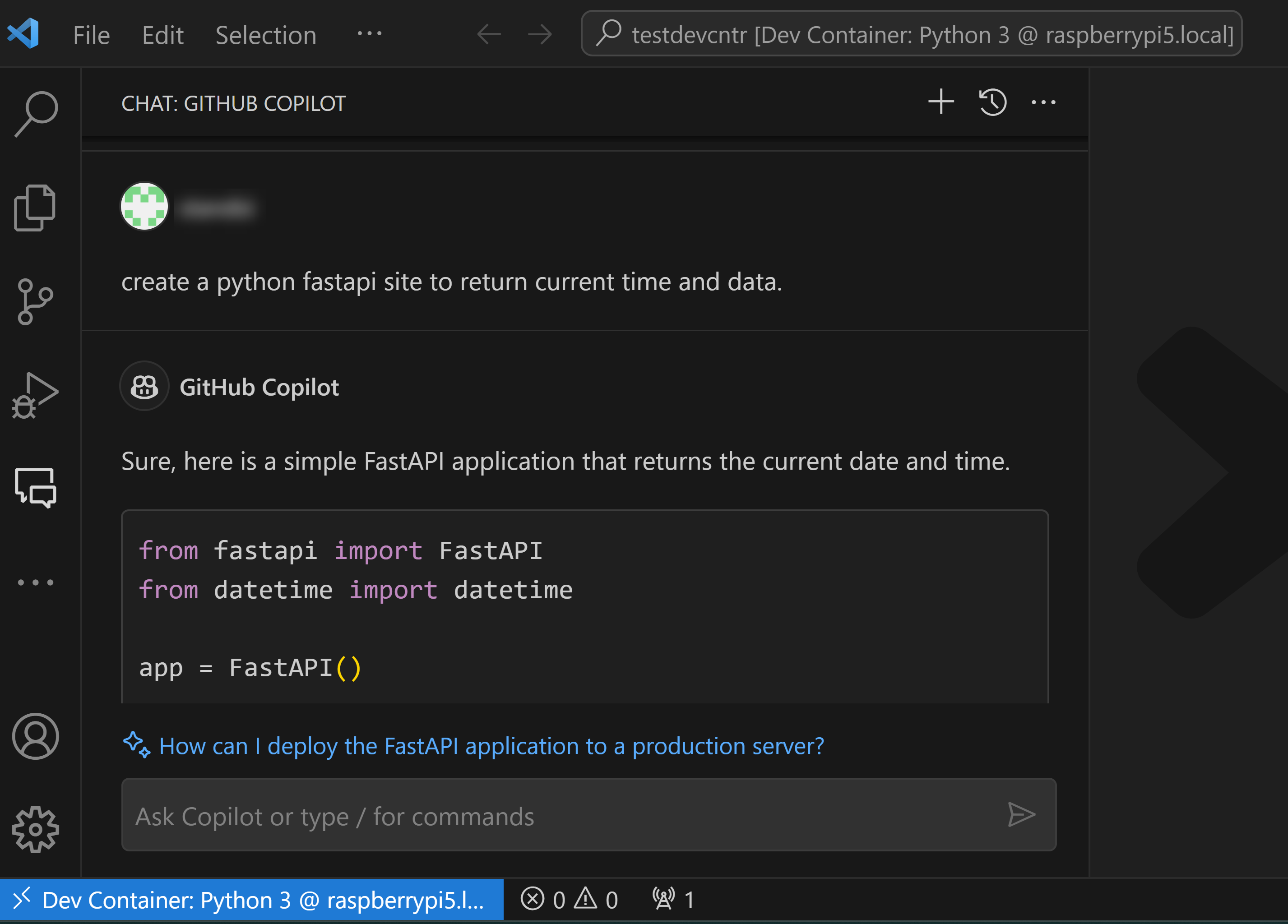This screenshot has height=924, width=1288.
Task: Expand the hidden menu bar items ellipsis
Action: coord(369,33)
